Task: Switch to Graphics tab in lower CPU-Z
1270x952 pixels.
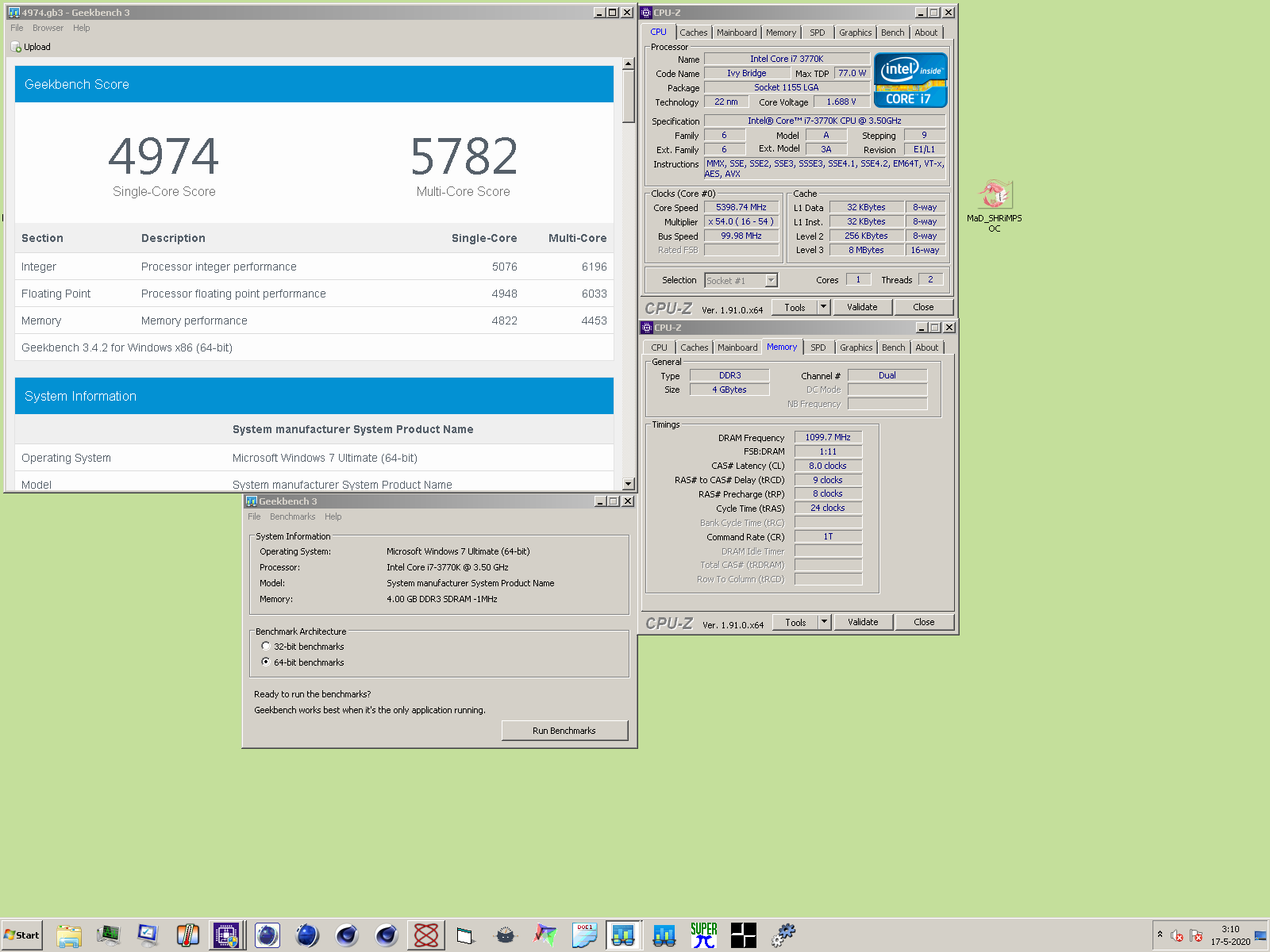Action: [856, 347]
